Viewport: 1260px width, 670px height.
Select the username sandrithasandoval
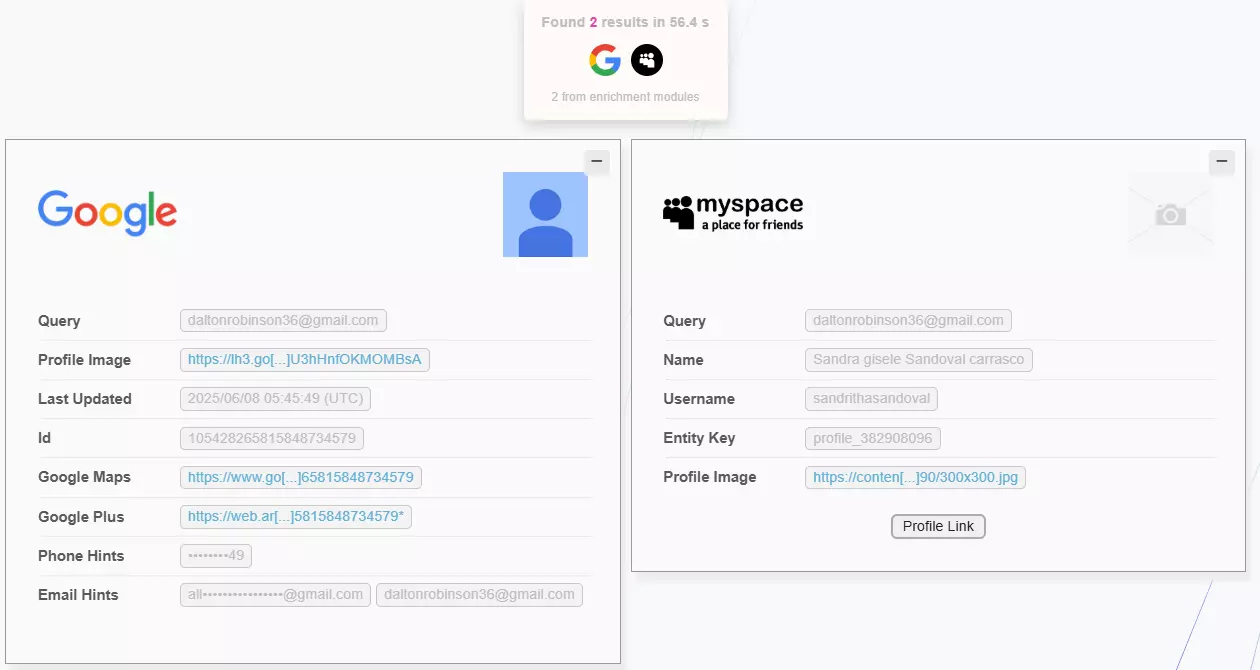click(x=871, y=399)
